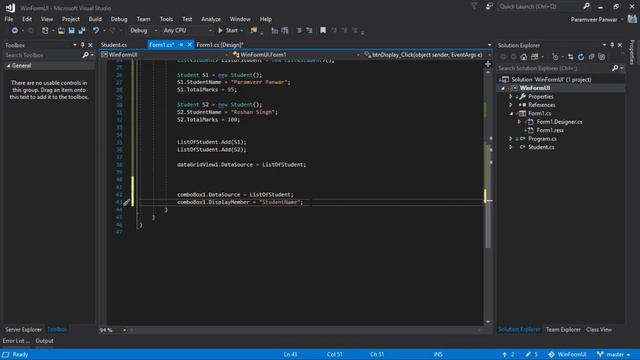640x360 pixels.
Task: Expand the Program.cs node
Action: click(511, 139)
